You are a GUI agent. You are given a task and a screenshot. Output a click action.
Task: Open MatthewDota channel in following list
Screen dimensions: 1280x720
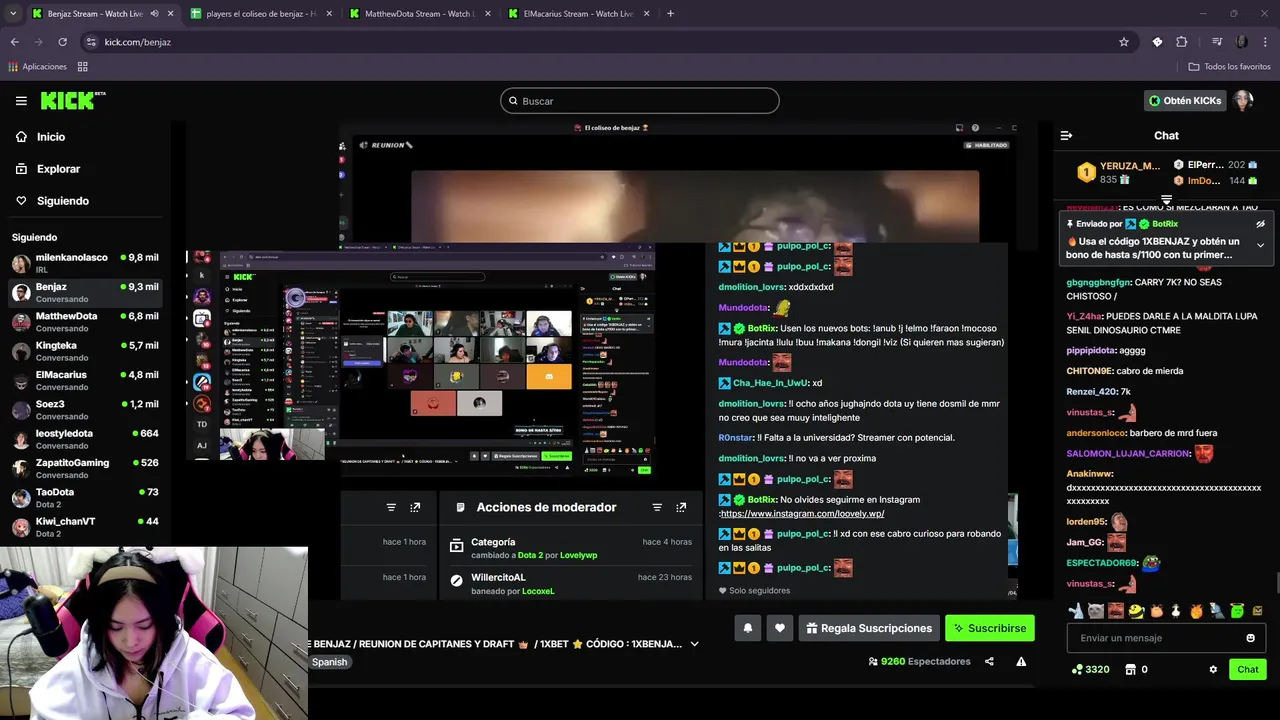(85, 322)
